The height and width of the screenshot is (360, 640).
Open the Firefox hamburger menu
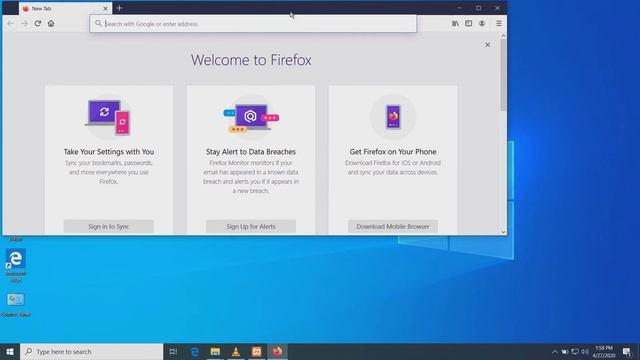tap(499, 24)
